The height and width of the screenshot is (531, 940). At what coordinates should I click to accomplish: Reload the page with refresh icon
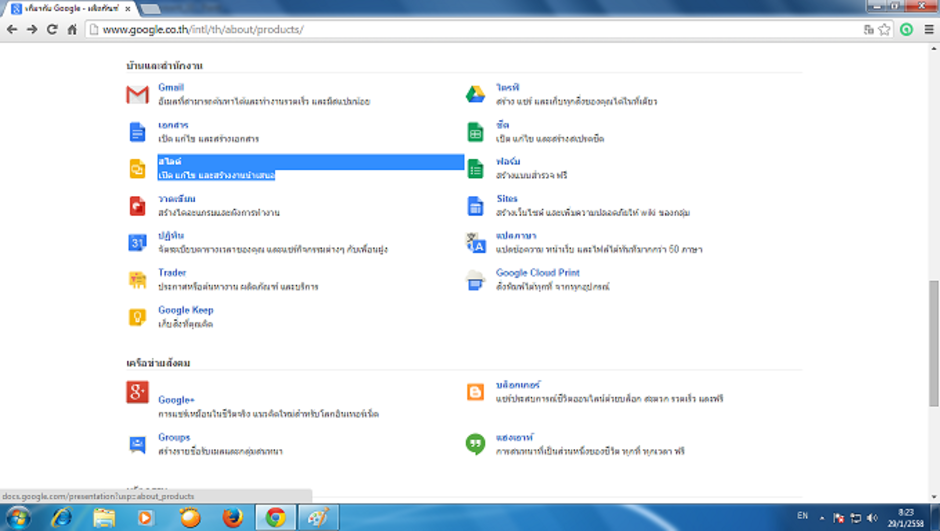point(52,29)
